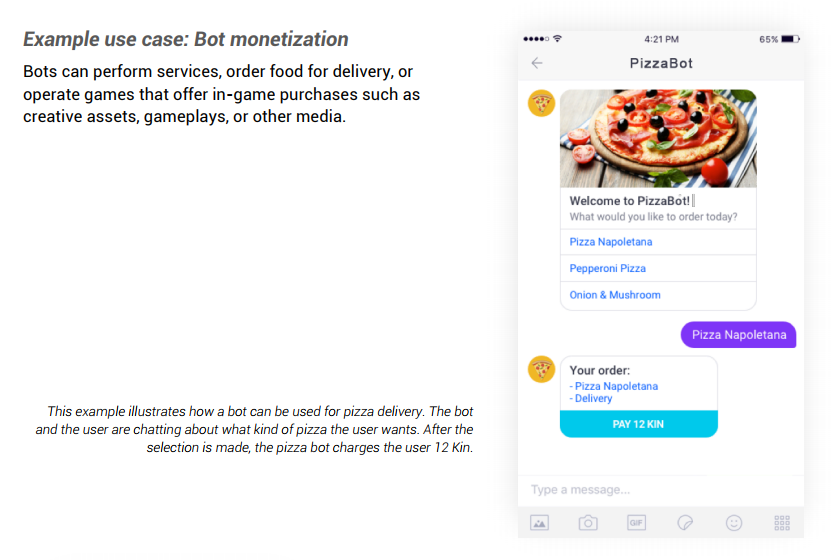Open the GIF picker
This screenshot has height=560, width=835.
point(636,522)
